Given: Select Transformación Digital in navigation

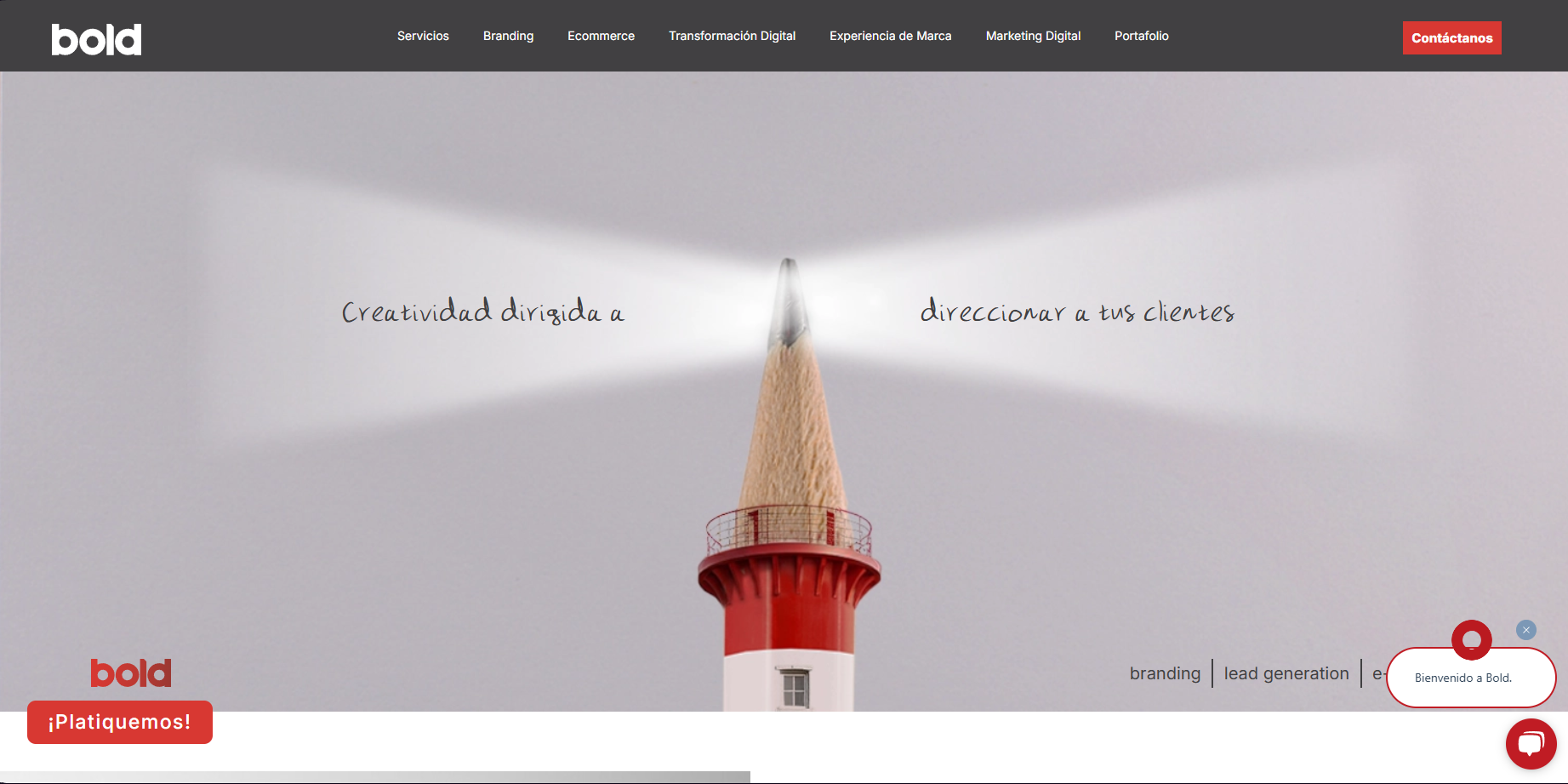Looking at the screenshot, I should click(732, 36).
